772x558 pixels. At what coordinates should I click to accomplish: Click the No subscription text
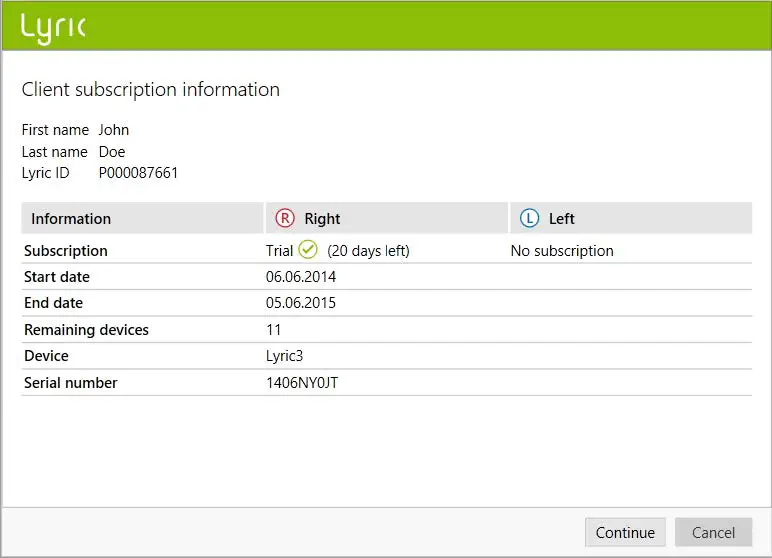point(562,251)
